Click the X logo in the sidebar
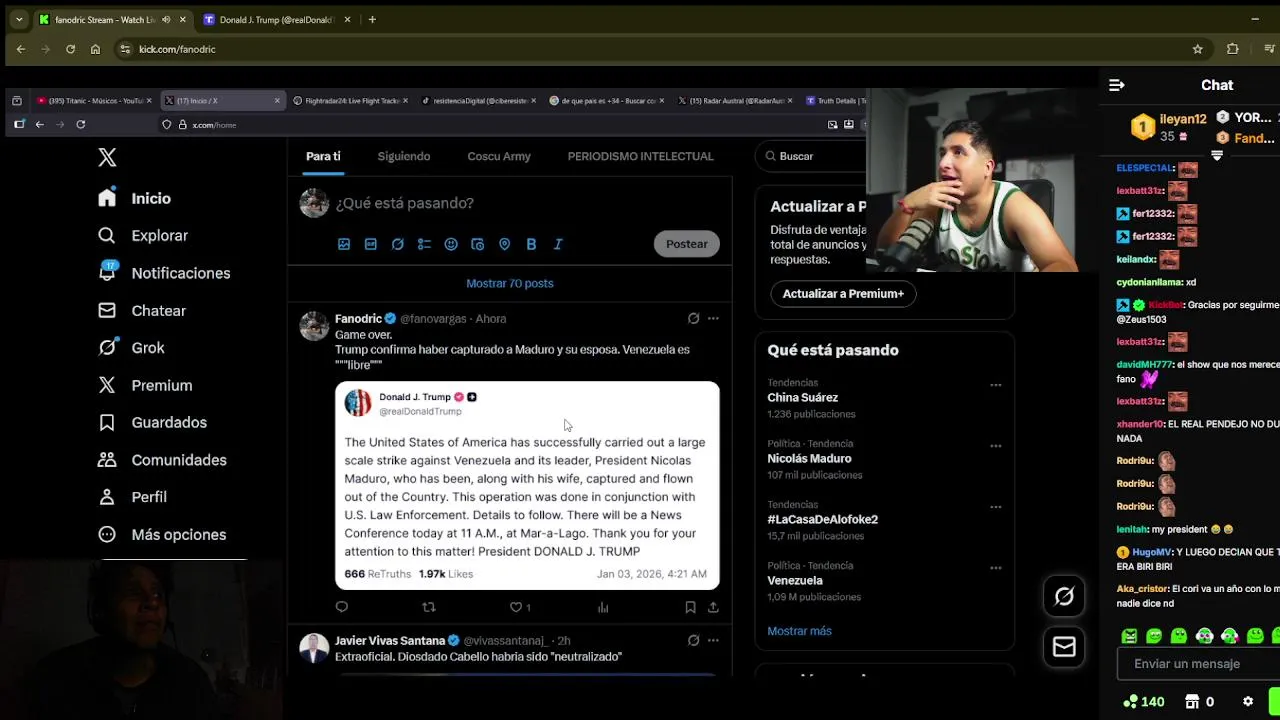This screenshot has width=1280, height=720. click(107, 157)
